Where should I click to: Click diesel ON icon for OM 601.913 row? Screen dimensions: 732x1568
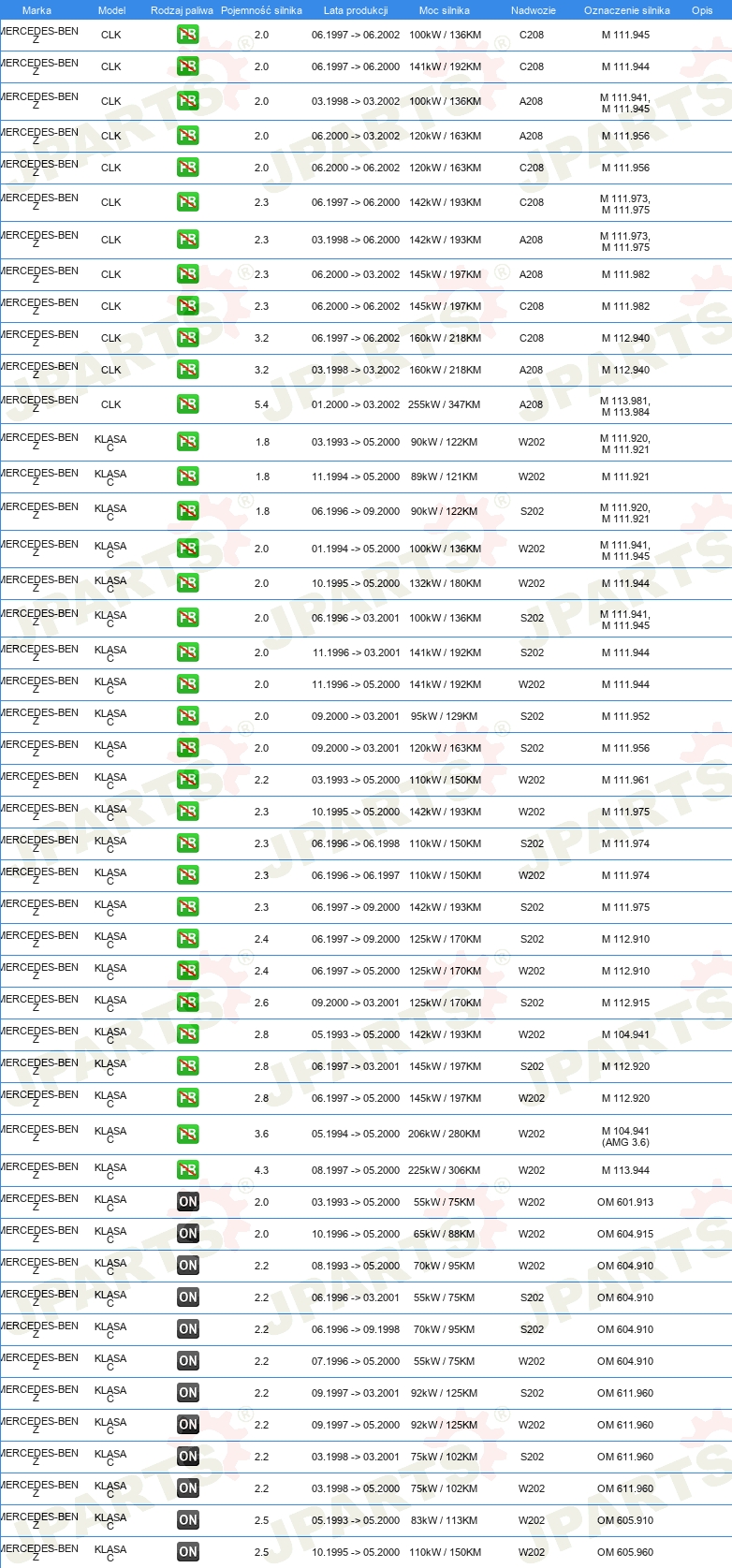[187, 1203]
